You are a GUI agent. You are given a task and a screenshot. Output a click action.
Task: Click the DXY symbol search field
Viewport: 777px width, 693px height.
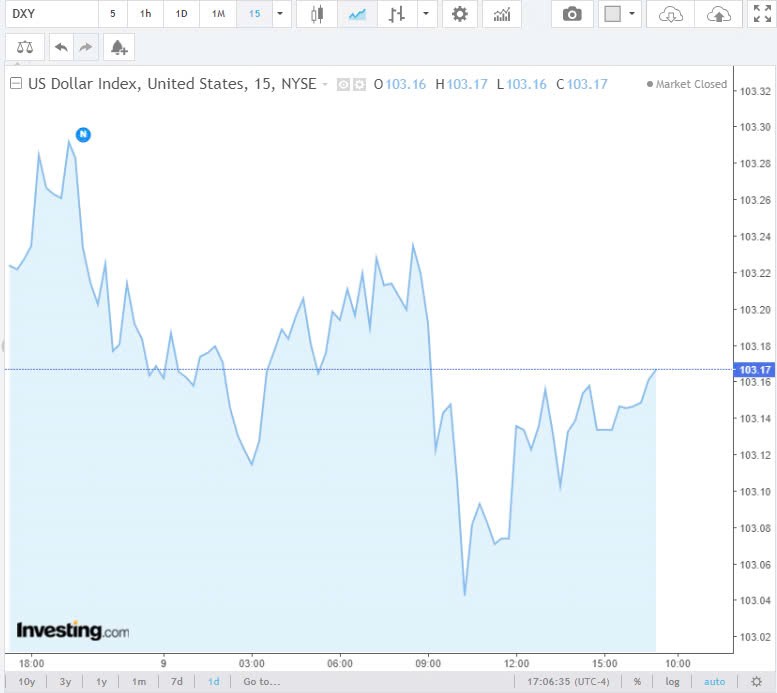pos(52,13)
